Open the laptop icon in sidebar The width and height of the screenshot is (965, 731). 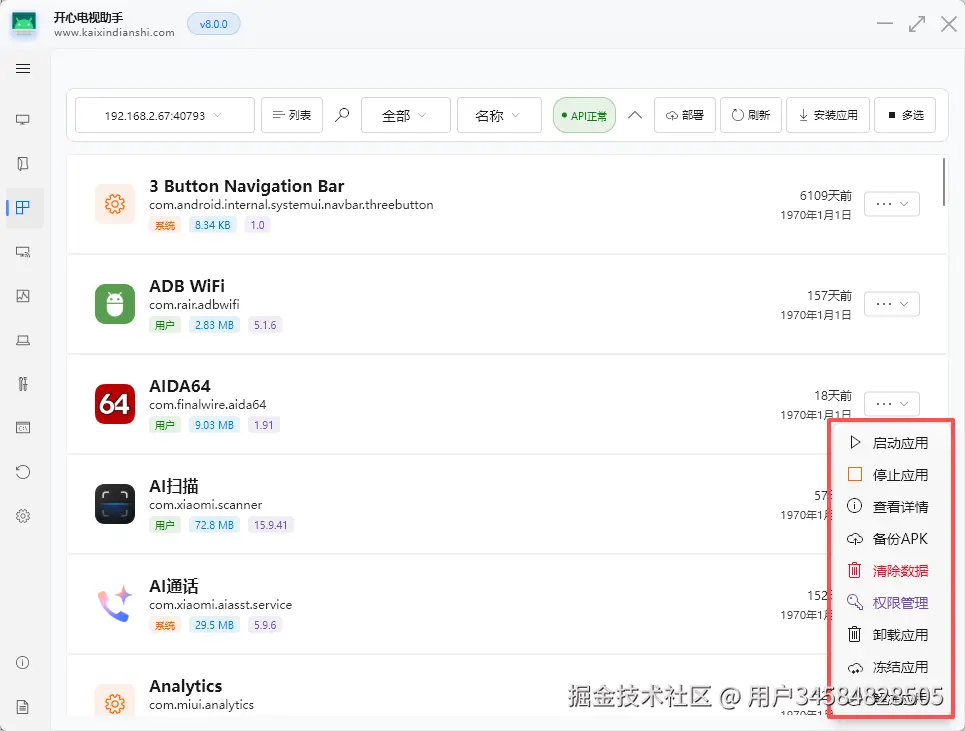pyautogui.click(x=23, y=340)
